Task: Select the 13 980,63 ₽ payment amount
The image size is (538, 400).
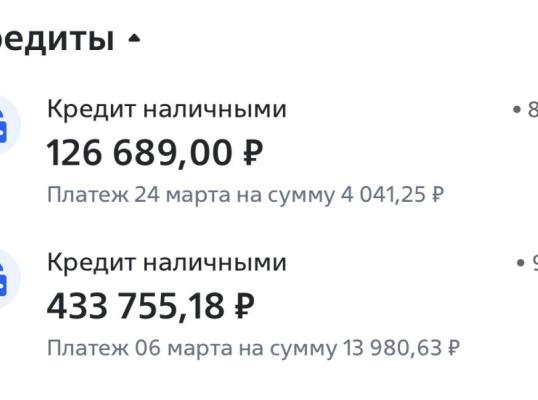Action: (x=401, y=348)
